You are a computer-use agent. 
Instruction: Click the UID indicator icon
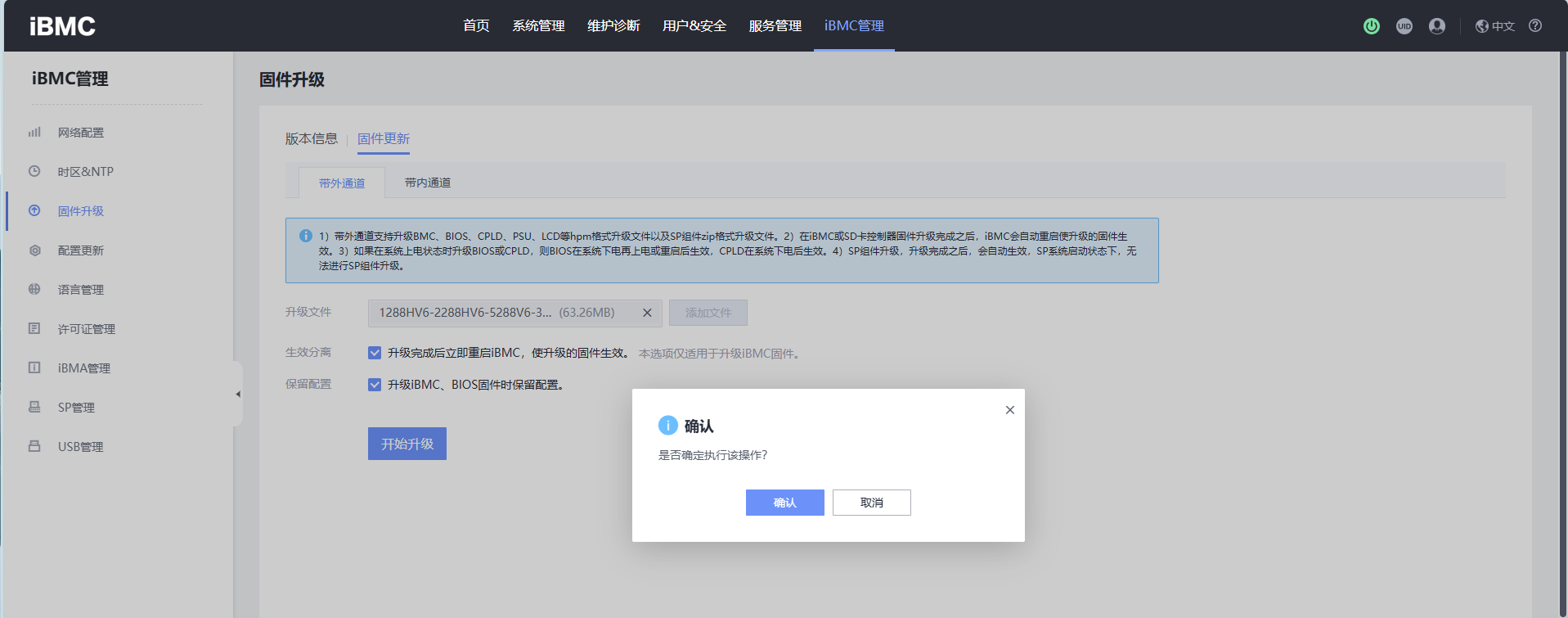coord(1404,26)
